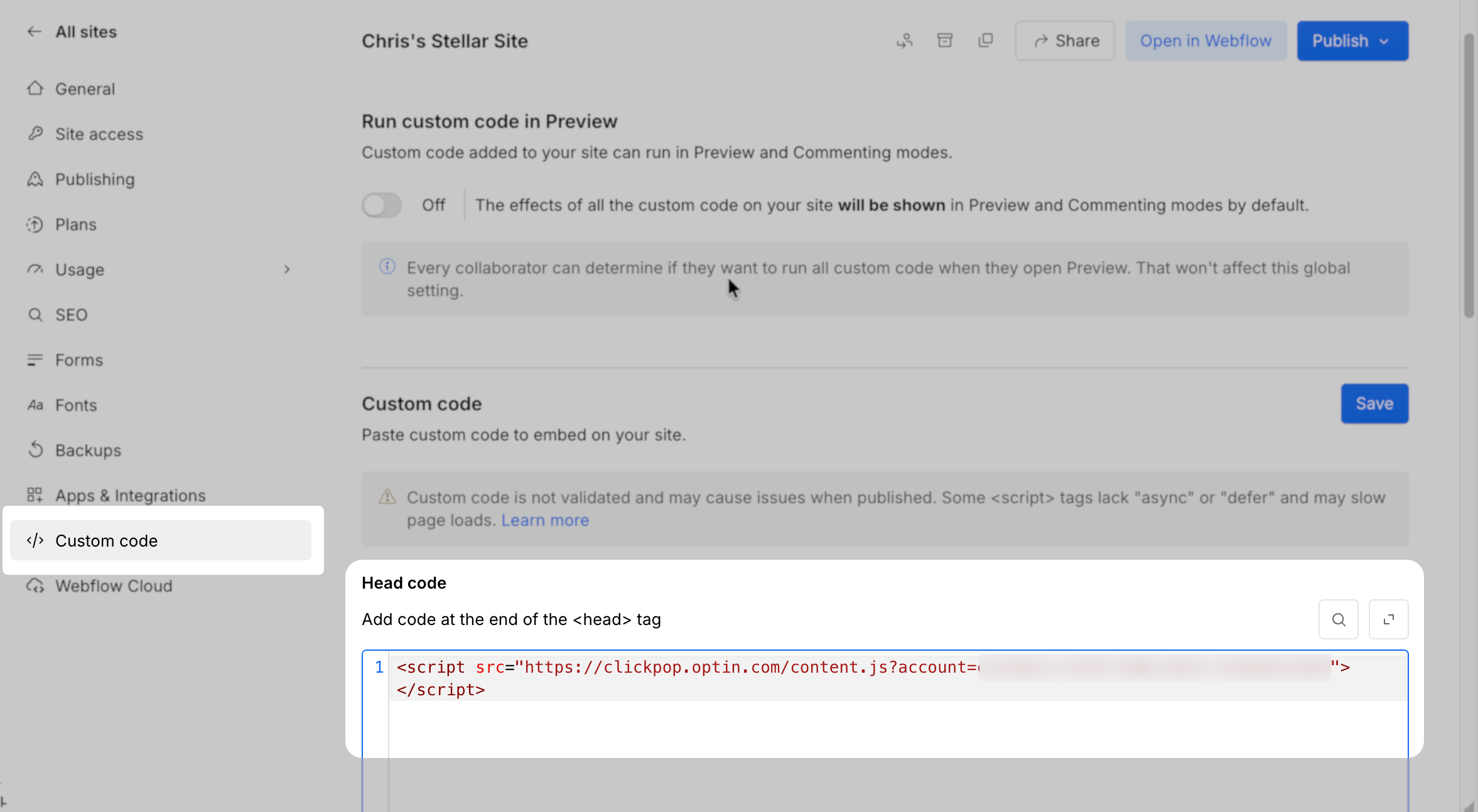The height and width of the screenshot is (812, 1478).
Task: Click the closing </script> tag text
Action: (441, 690)
